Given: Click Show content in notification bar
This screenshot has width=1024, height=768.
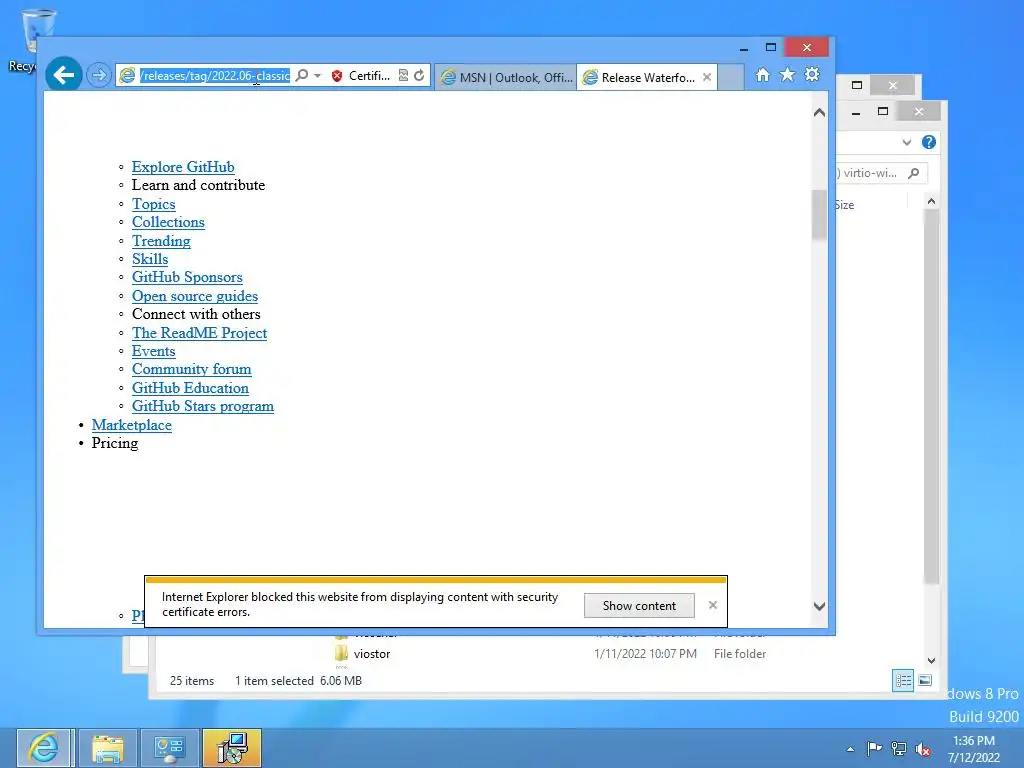Looking at the screenshot, I should [x=639, y=606].
